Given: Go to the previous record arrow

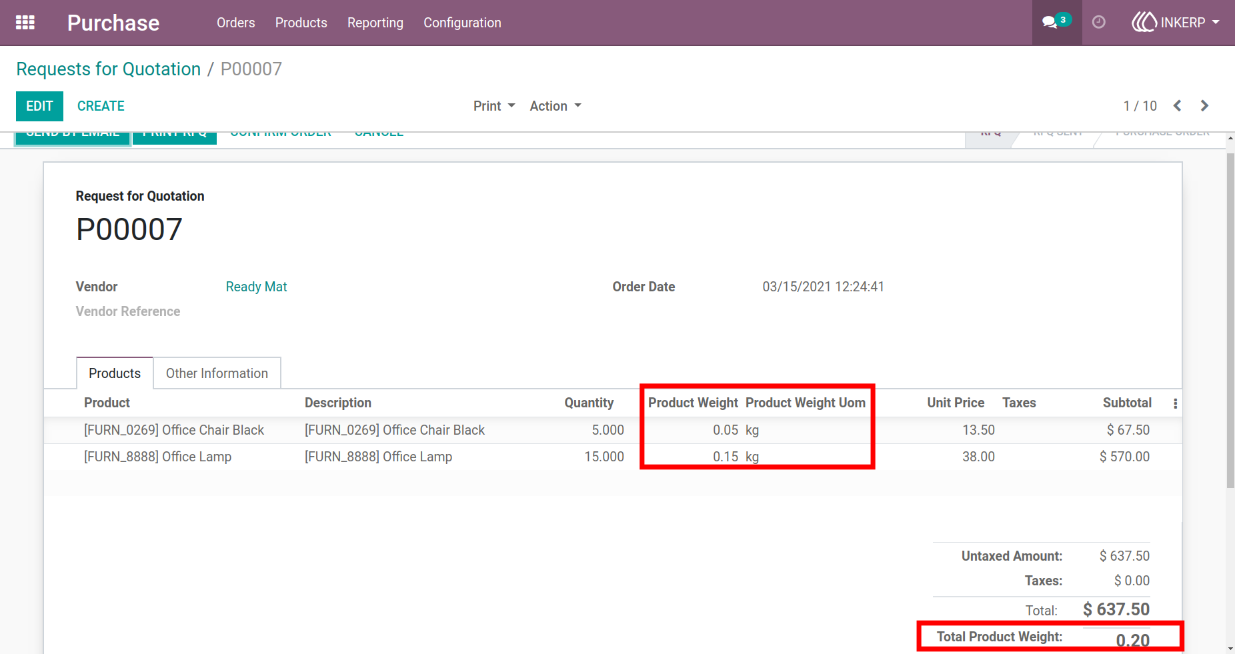Looking at the screenshot, I should [x=1177, y=106].
